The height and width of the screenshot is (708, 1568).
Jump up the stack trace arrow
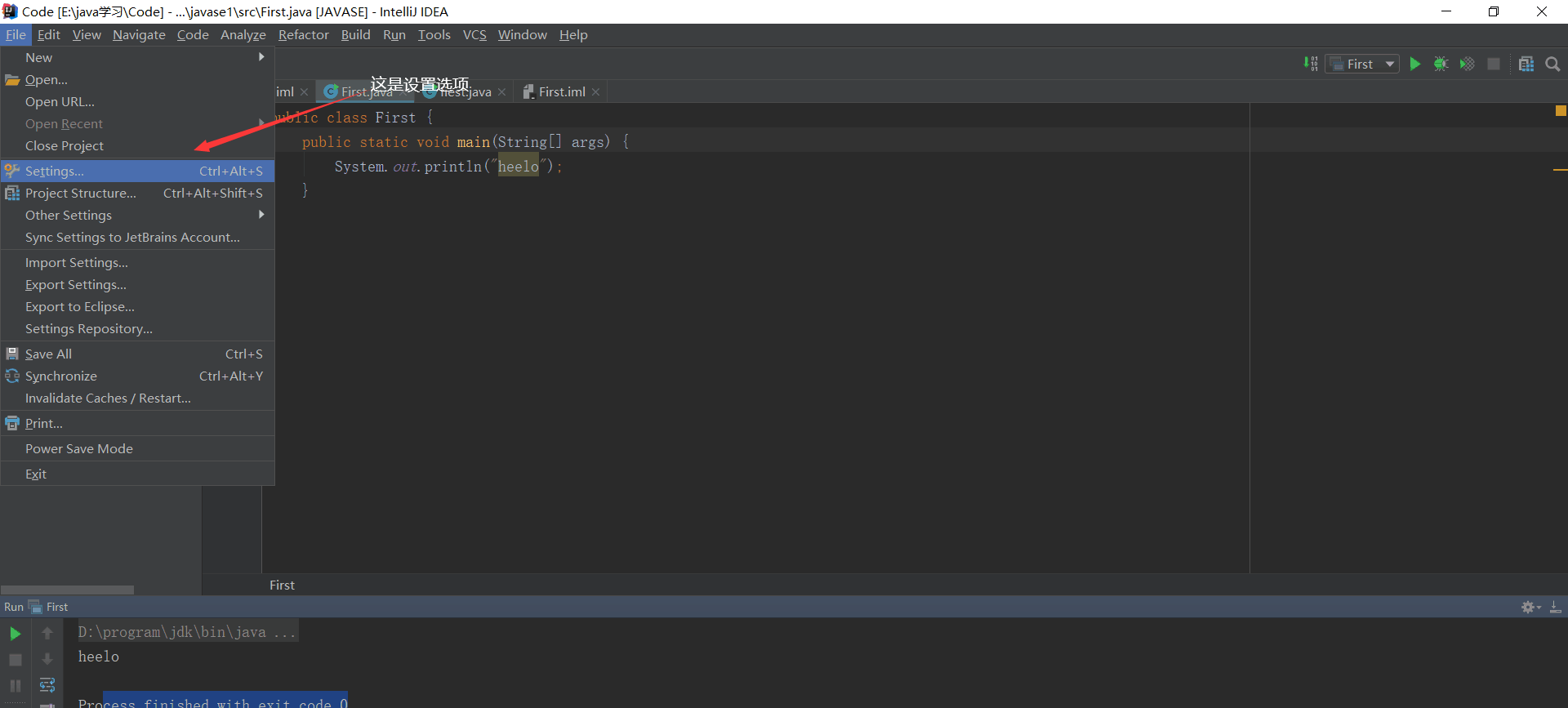click(47, 633)
